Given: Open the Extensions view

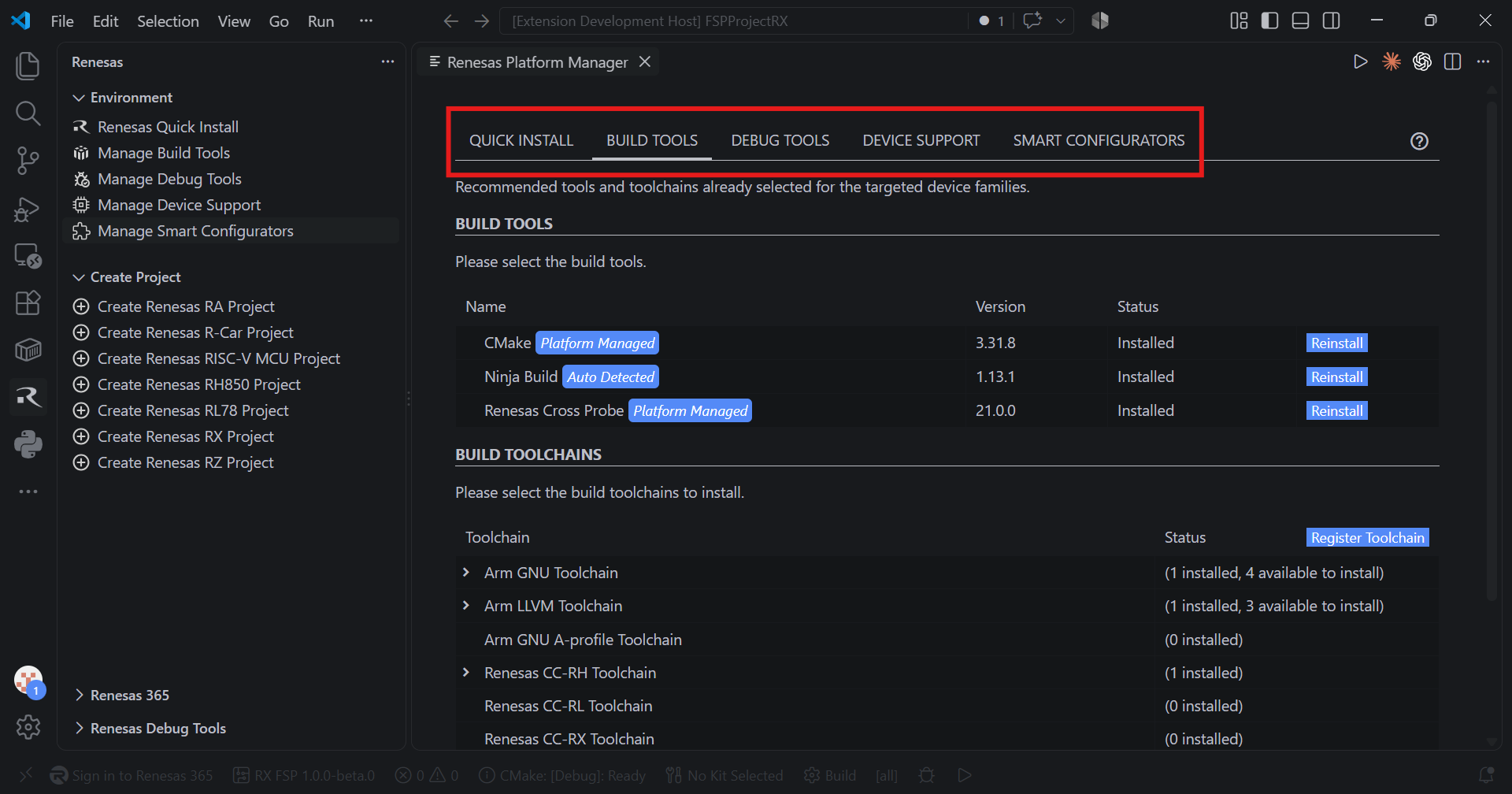Looking at the screenshot, I should point(28,302).
